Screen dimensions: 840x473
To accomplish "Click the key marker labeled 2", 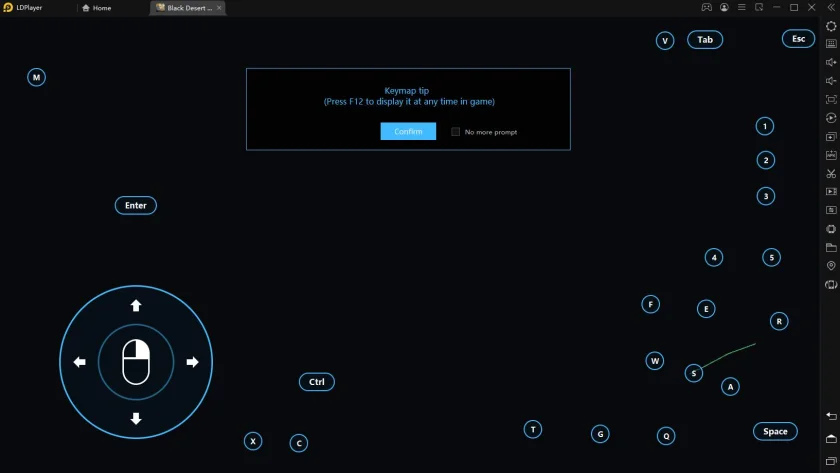I will (766, 160).
